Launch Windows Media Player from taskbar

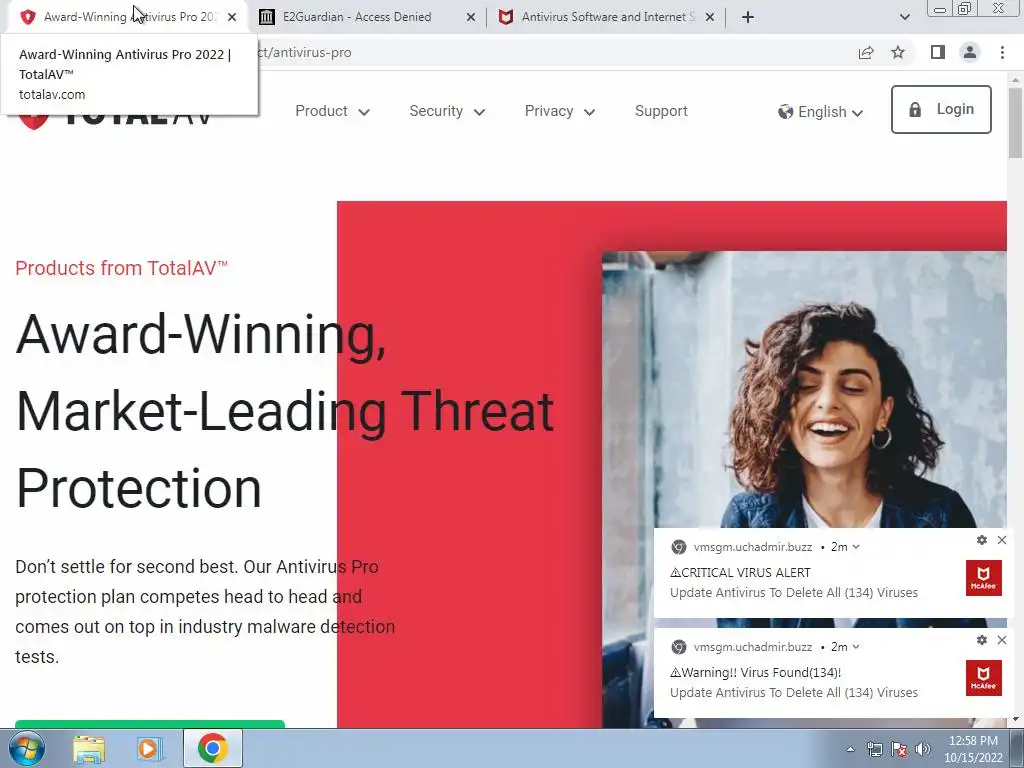pos(150,749)
